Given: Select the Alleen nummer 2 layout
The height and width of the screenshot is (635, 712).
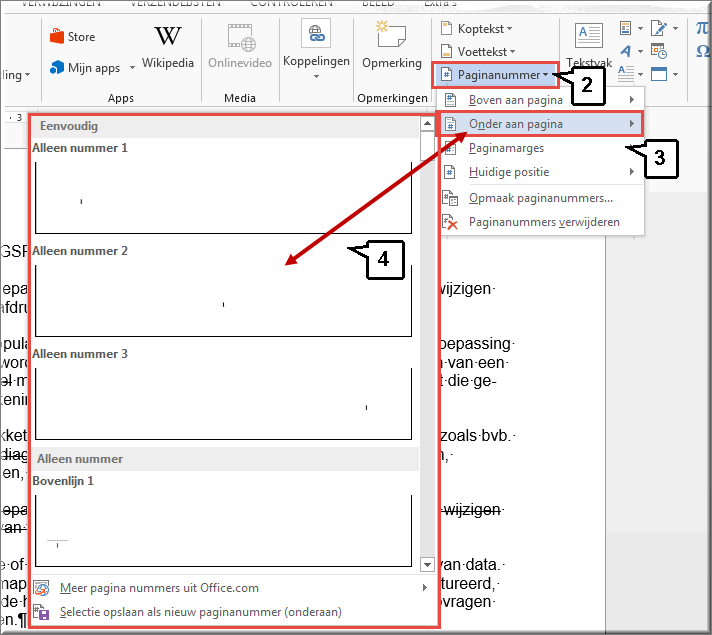Looking at the screenshot, I should (224, 293).
